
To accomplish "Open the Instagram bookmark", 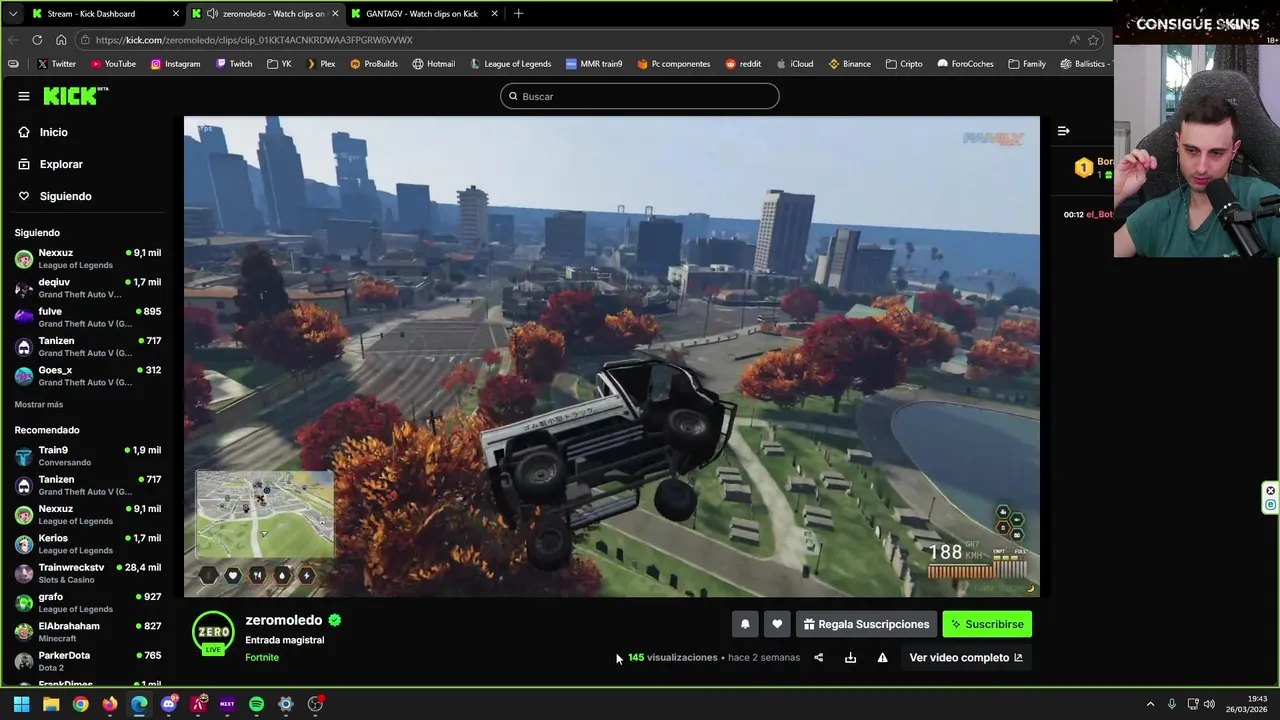I will tap(175, 63).
